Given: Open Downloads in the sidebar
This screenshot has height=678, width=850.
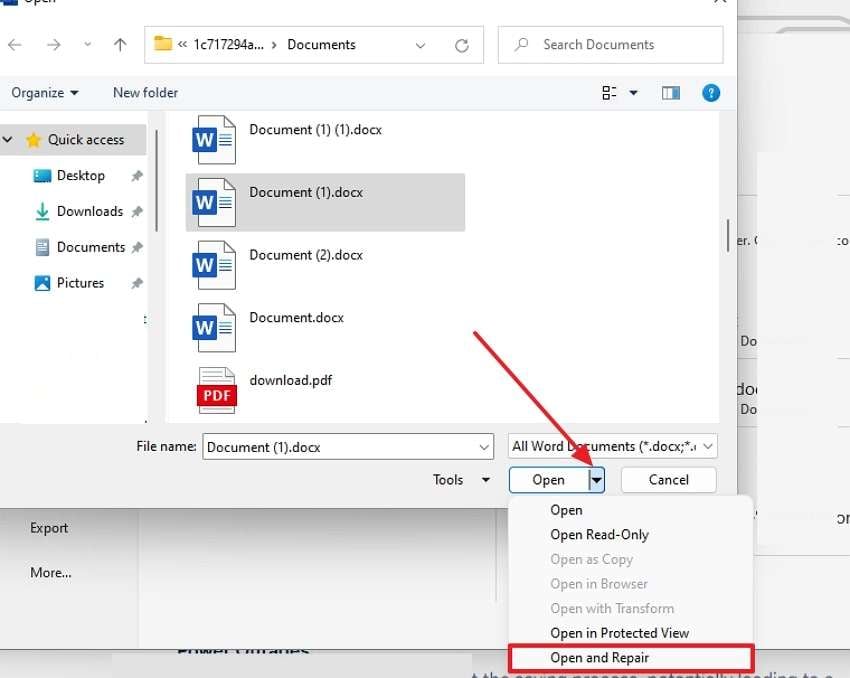Looking at the screenshot, I should (89, 211).
